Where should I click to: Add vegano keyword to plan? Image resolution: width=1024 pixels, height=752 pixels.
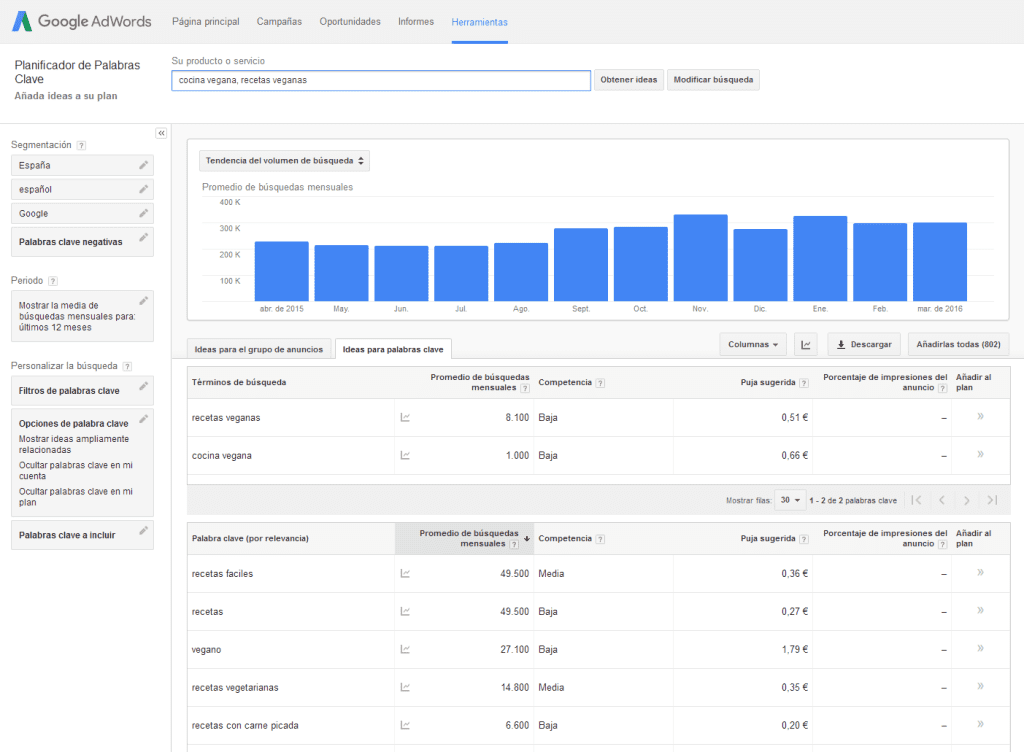980,648
